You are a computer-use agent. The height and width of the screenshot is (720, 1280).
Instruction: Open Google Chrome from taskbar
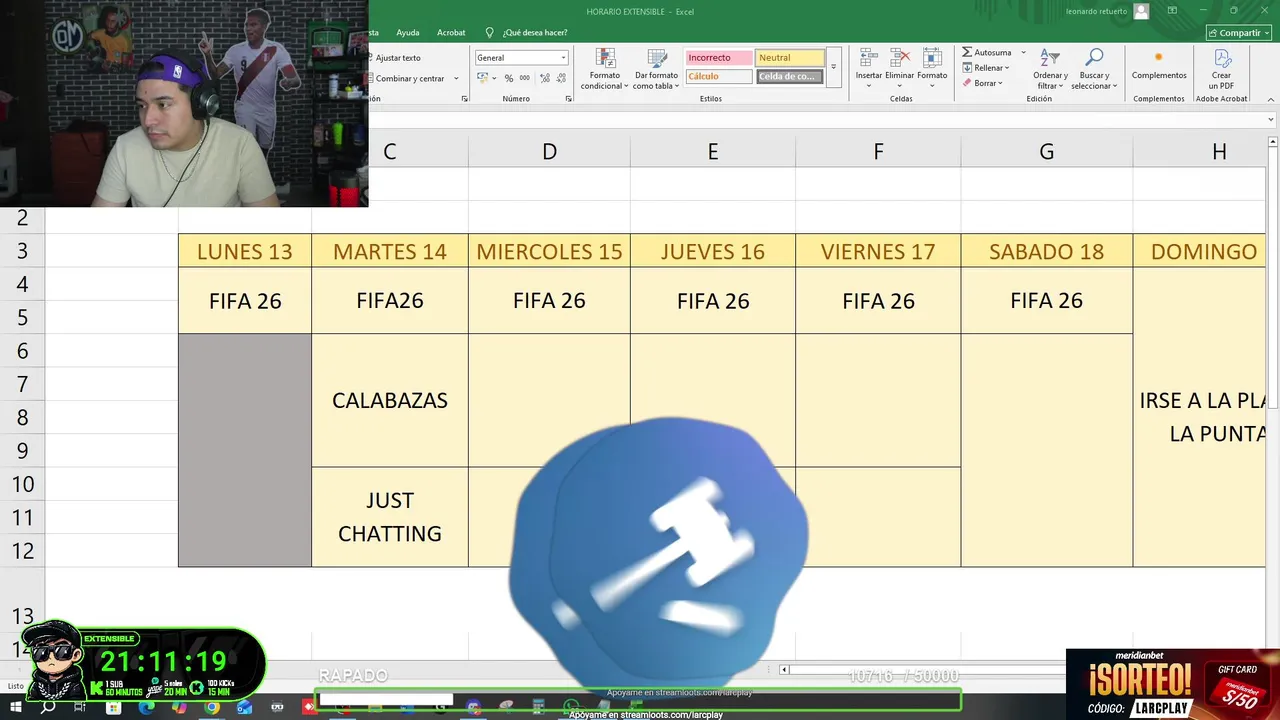coord(212,707)
